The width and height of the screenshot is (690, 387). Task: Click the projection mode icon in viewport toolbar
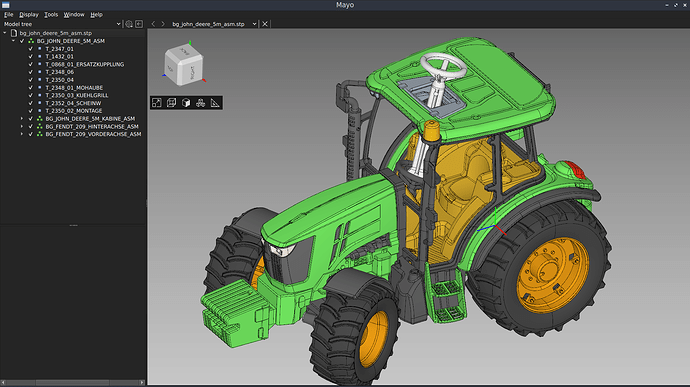click(171, 103)
